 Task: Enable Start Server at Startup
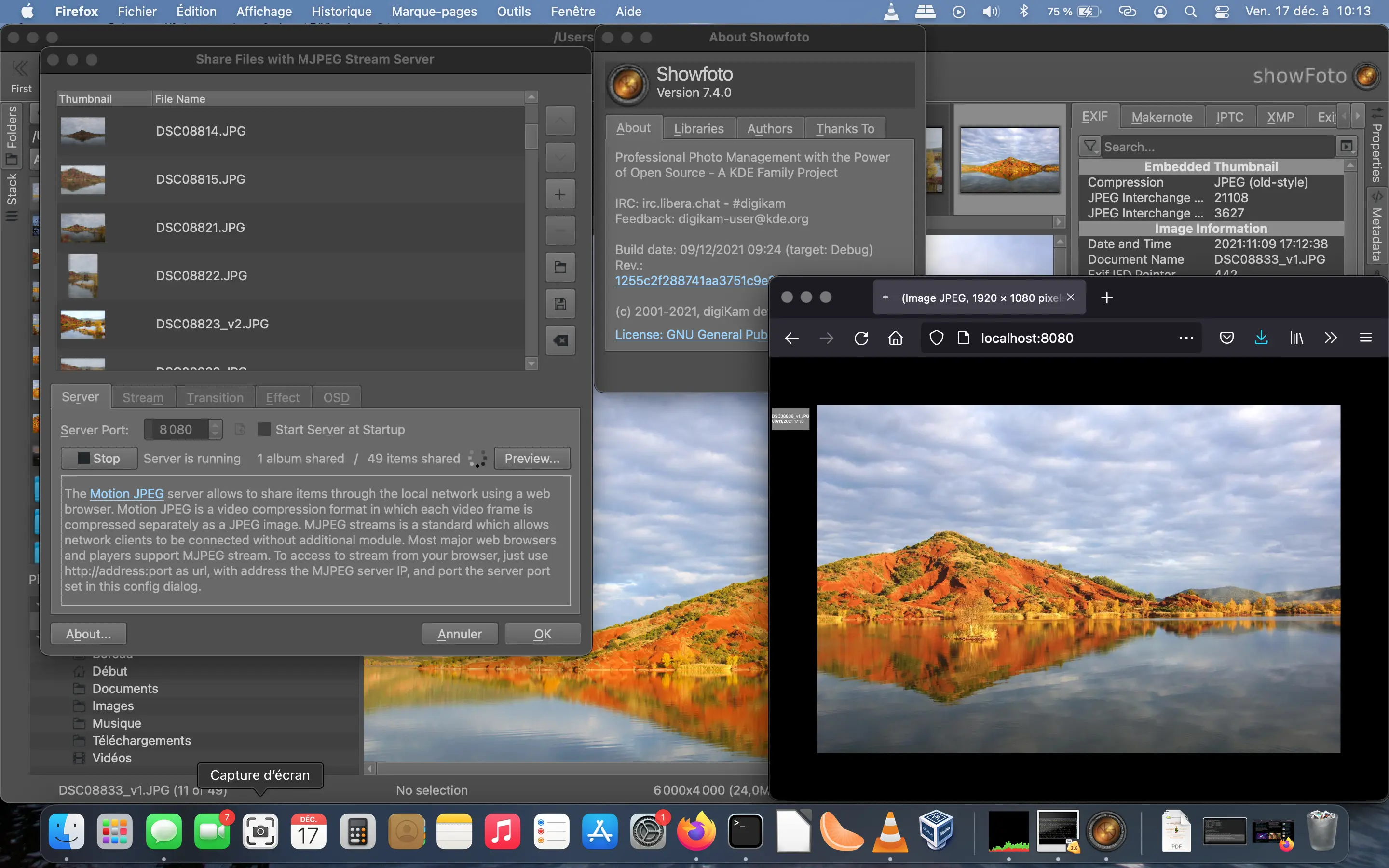[265, 429]
